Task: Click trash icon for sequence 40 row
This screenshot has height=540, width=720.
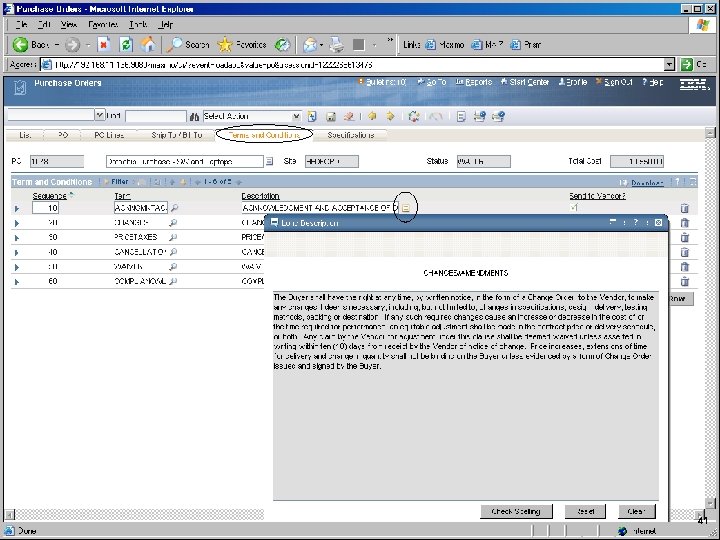Action: tap(684, 252)
